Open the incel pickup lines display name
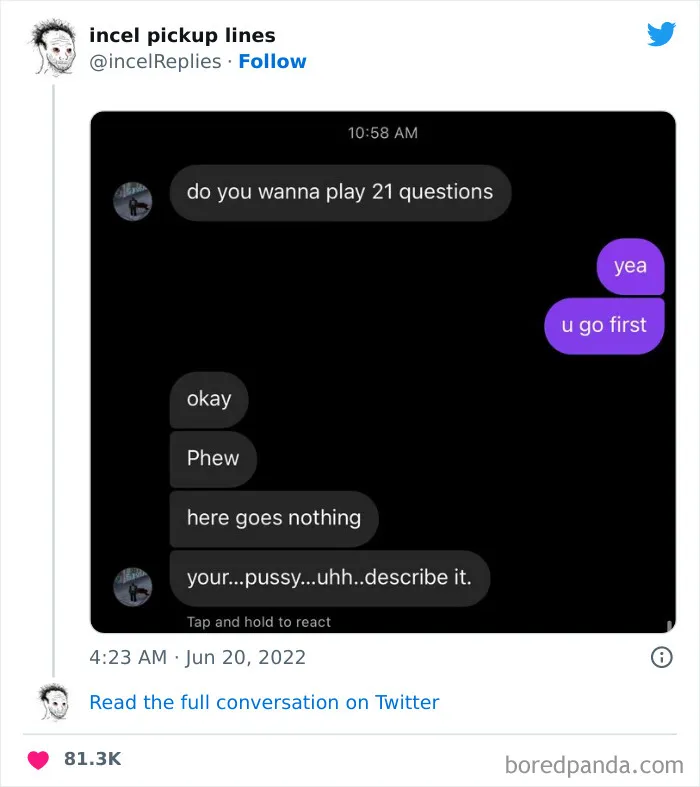The height and width of the screenshot is (787, 700). click(182, 35)
